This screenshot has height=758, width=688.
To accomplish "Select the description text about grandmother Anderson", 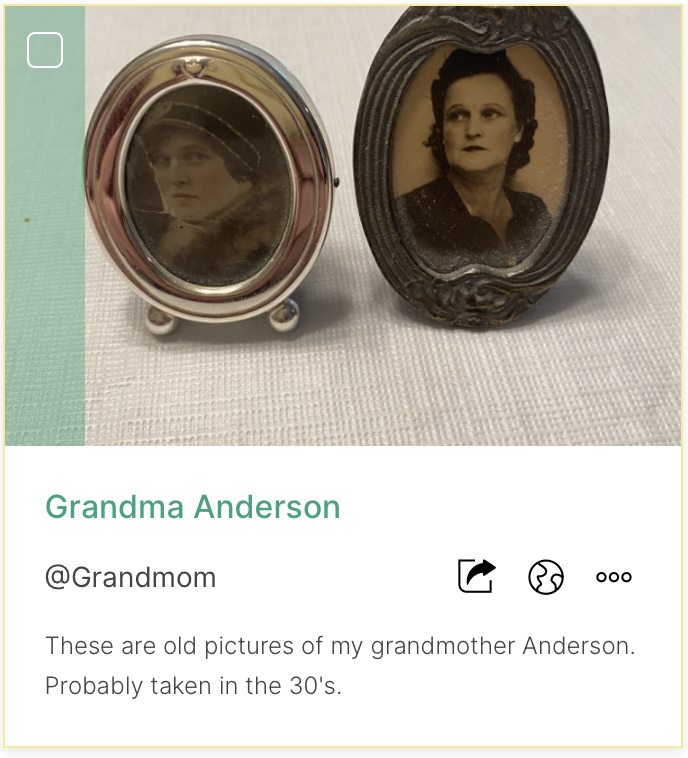I will point(340,666).
